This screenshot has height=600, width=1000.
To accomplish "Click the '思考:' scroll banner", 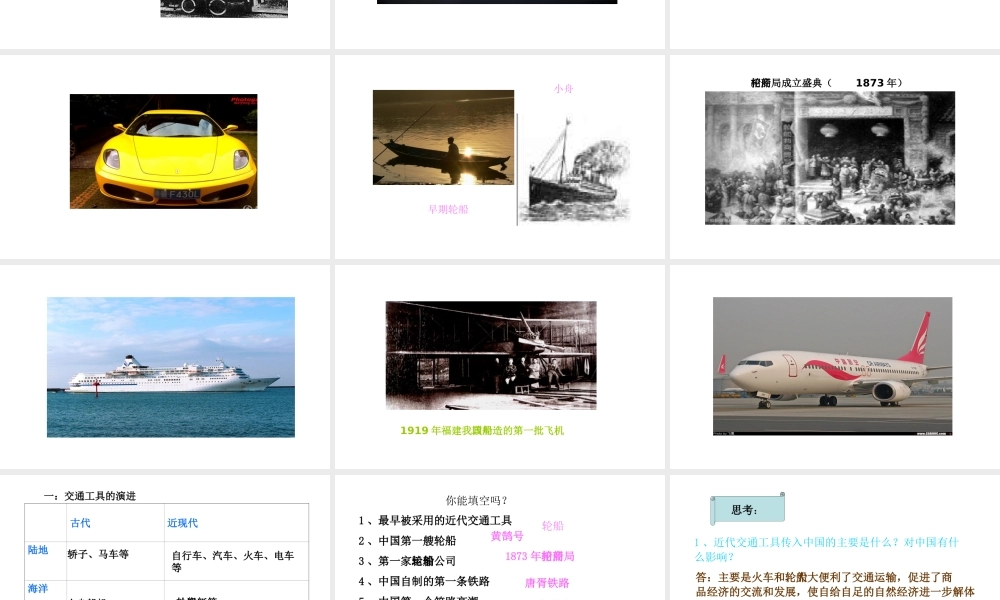I will [x=747, y=509].
